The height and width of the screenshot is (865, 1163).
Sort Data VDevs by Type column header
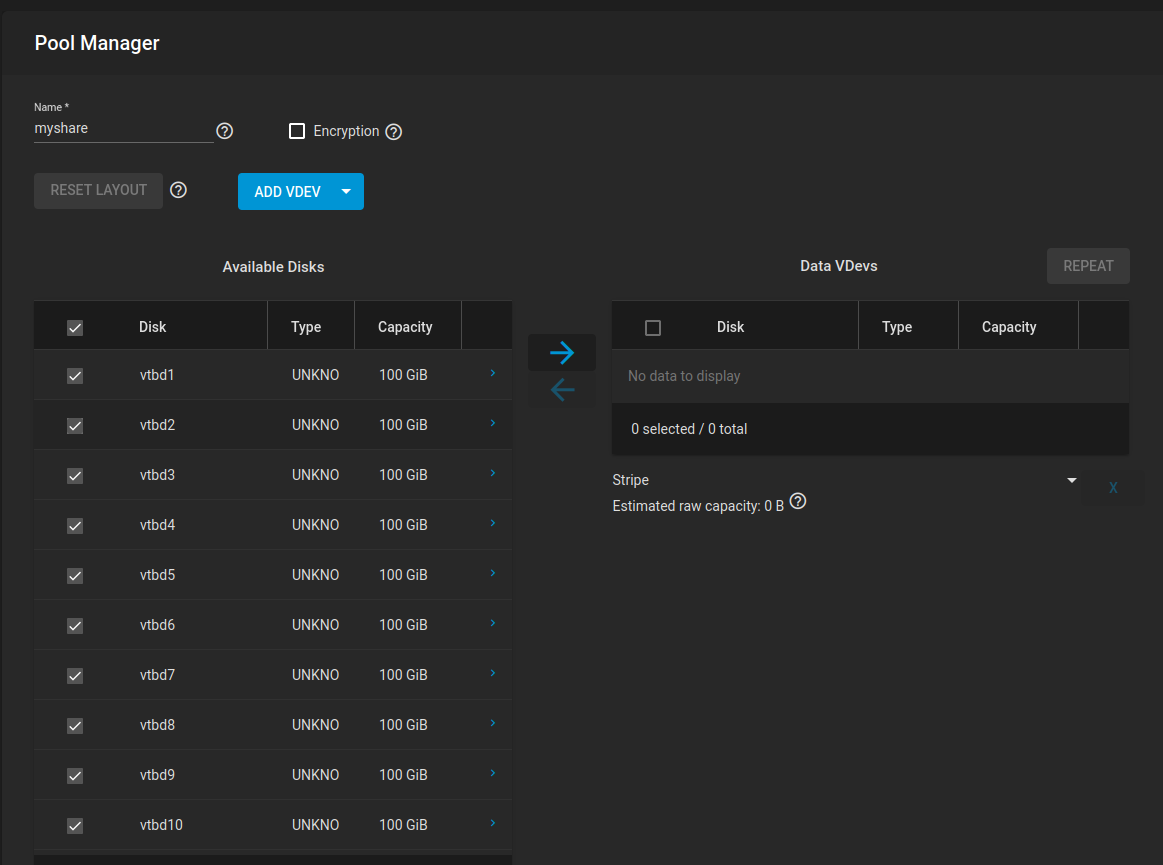click(x=897, y=327)
